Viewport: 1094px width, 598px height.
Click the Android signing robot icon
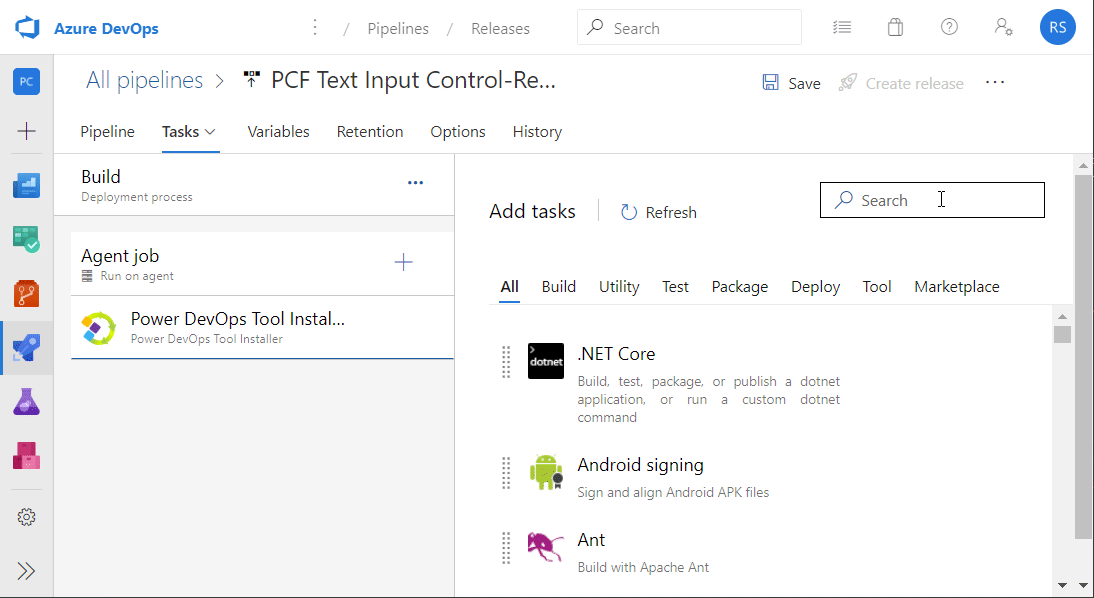(546, 472)
